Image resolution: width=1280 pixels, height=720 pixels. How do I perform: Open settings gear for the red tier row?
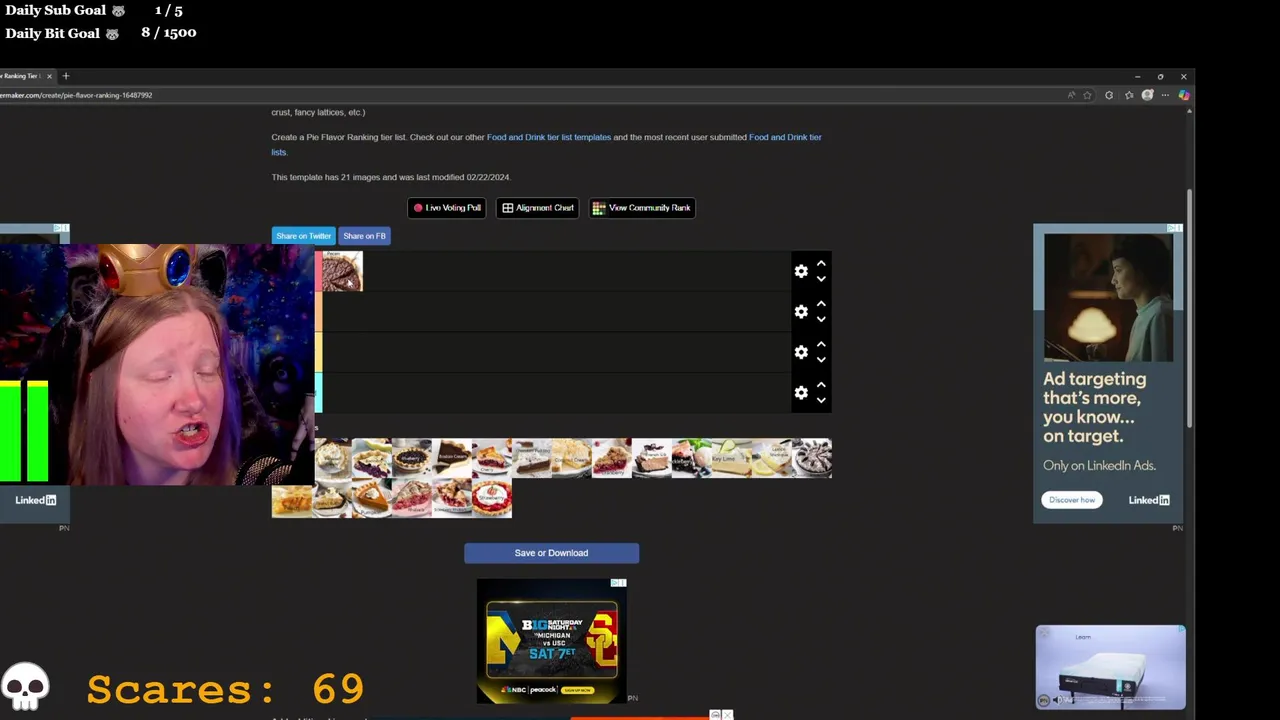(x=801, y=271)
